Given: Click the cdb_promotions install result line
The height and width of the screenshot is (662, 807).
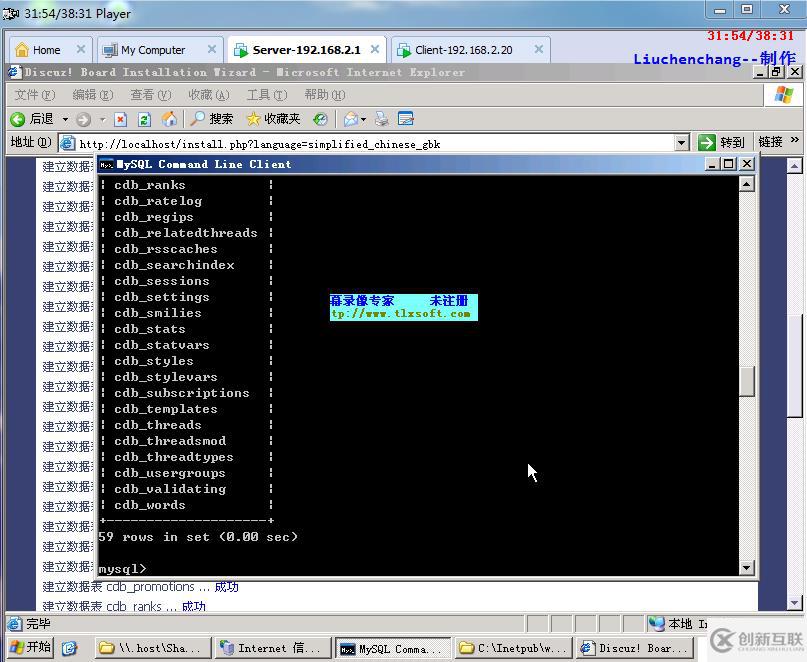Looking at the screenshot, I should click(140, 587).
